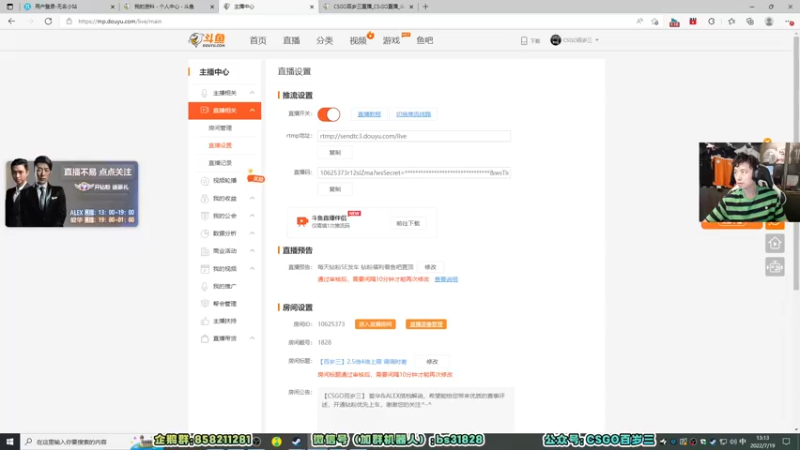
Task: Click the blue link right of 直播教程
Action: tap(413, 114)
